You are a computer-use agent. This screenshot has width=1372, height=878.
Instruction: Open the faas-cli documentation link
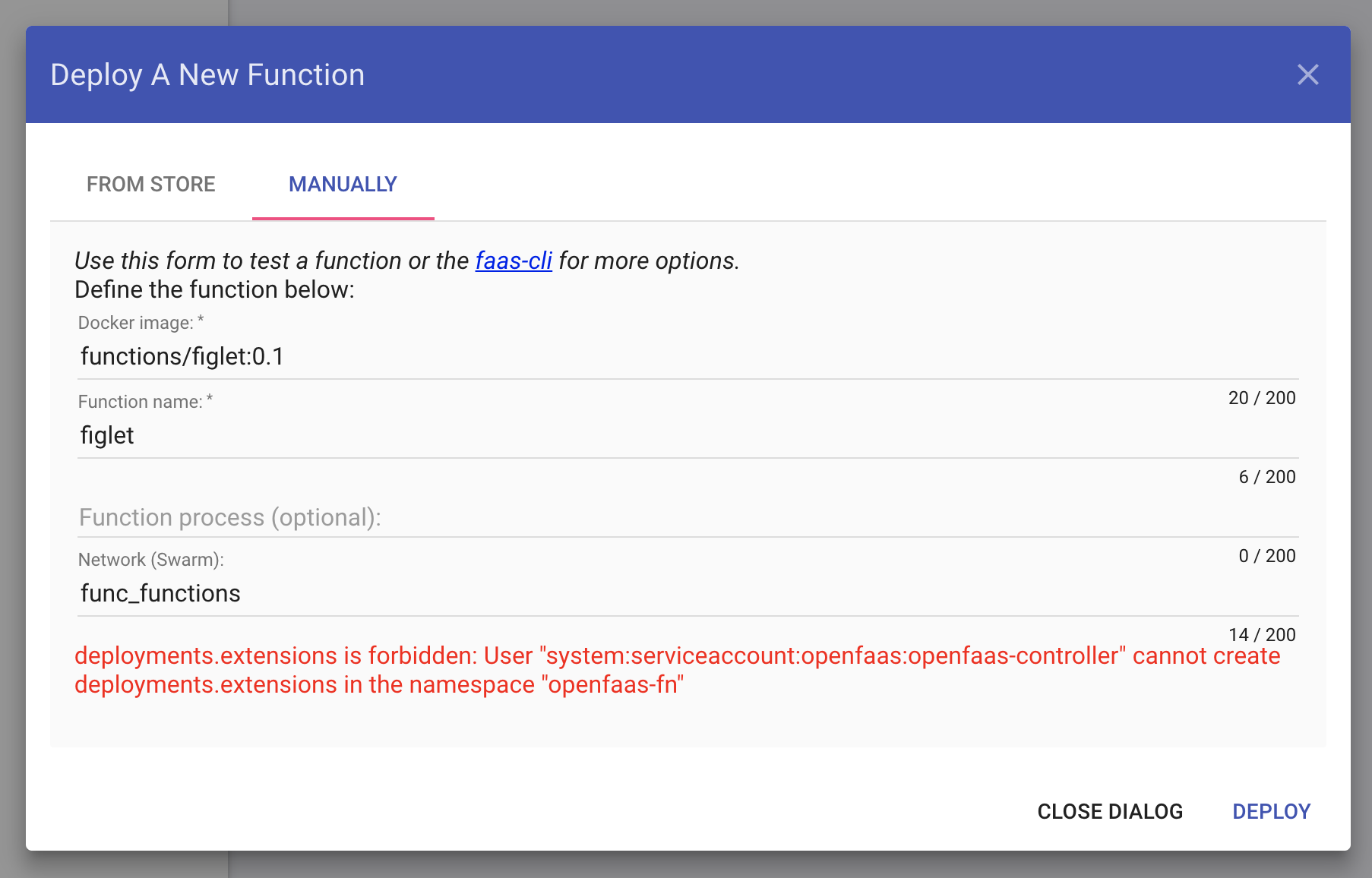(513, 261)
